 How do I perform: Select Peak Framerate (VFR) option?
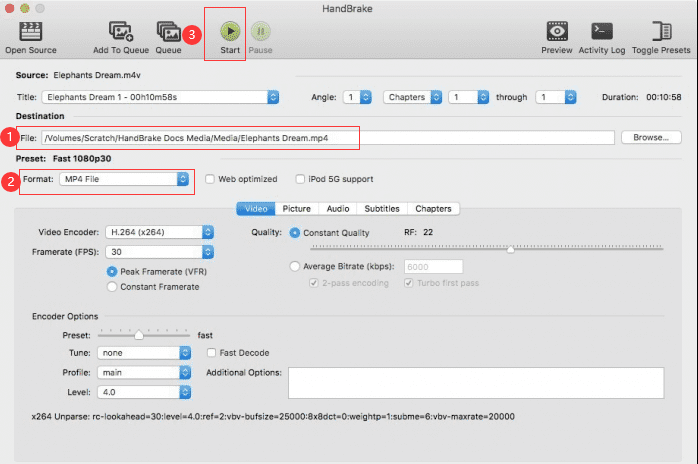(112, 272)
